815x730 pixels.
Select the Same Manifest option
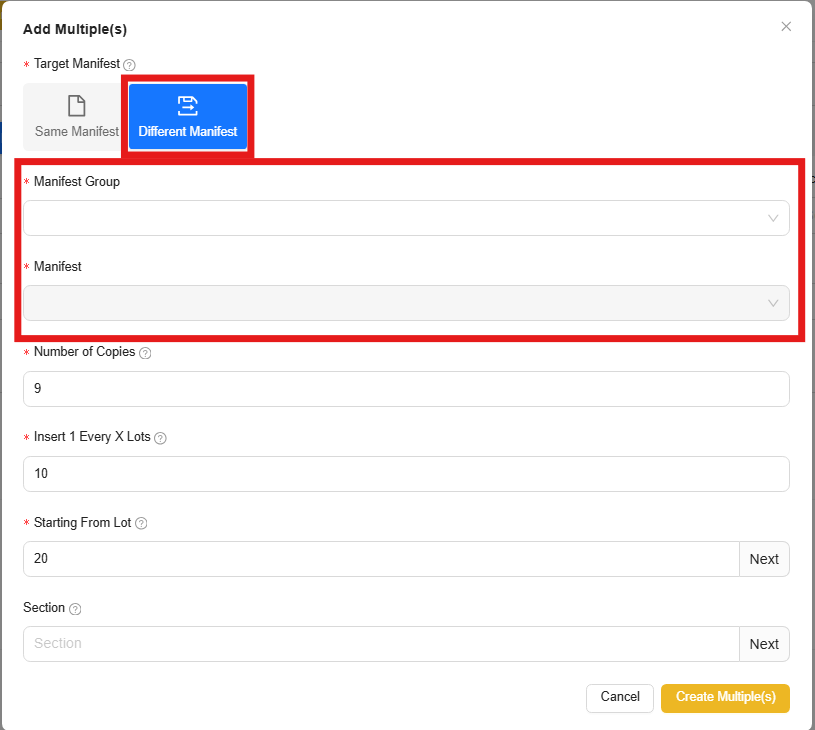[x=76, y=117]
